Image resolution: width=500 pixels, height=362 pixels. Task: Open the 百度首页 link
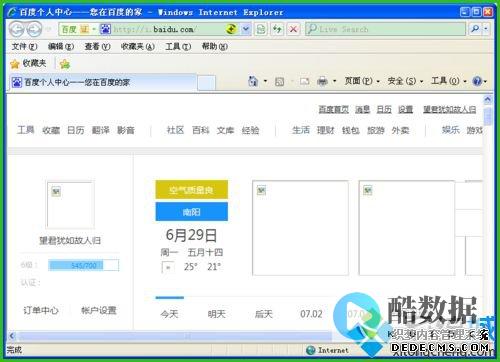pyautogui.click(x=333, y=109)
